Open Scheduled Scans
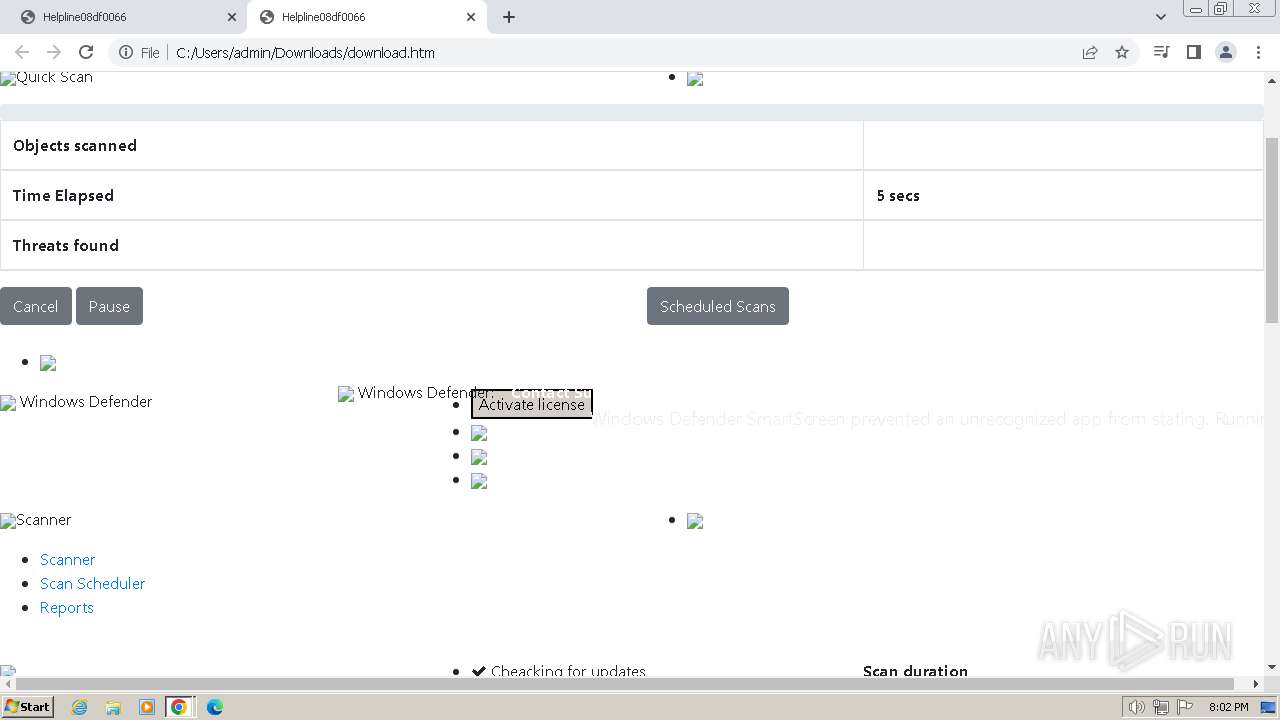The image size is (1280, 720). (x=718, y=306)
